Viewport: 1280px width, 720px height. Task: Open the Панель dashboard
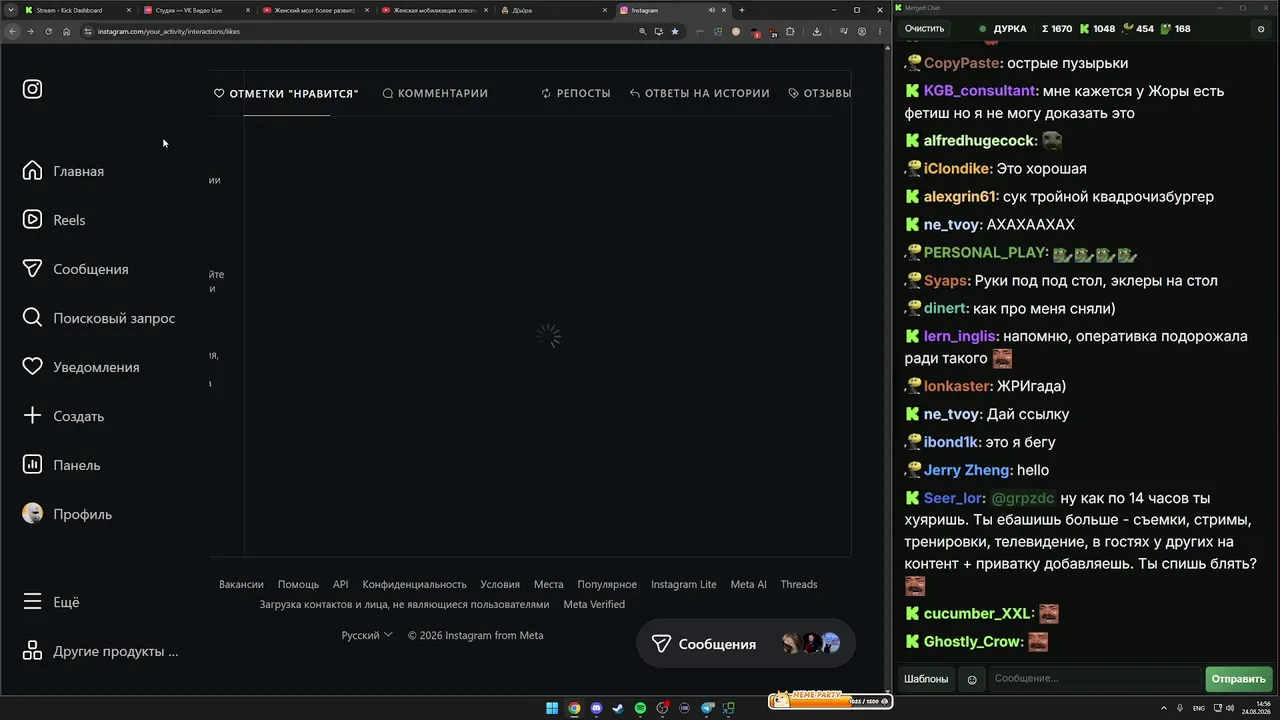(x=61, y=465)
